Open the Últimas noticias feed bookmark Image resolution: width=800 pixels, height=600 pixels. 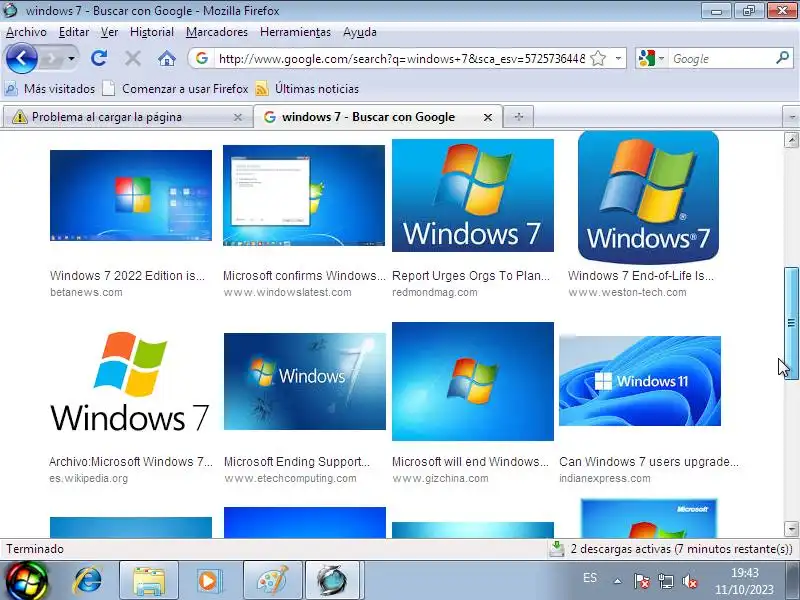tap(307, 89)
